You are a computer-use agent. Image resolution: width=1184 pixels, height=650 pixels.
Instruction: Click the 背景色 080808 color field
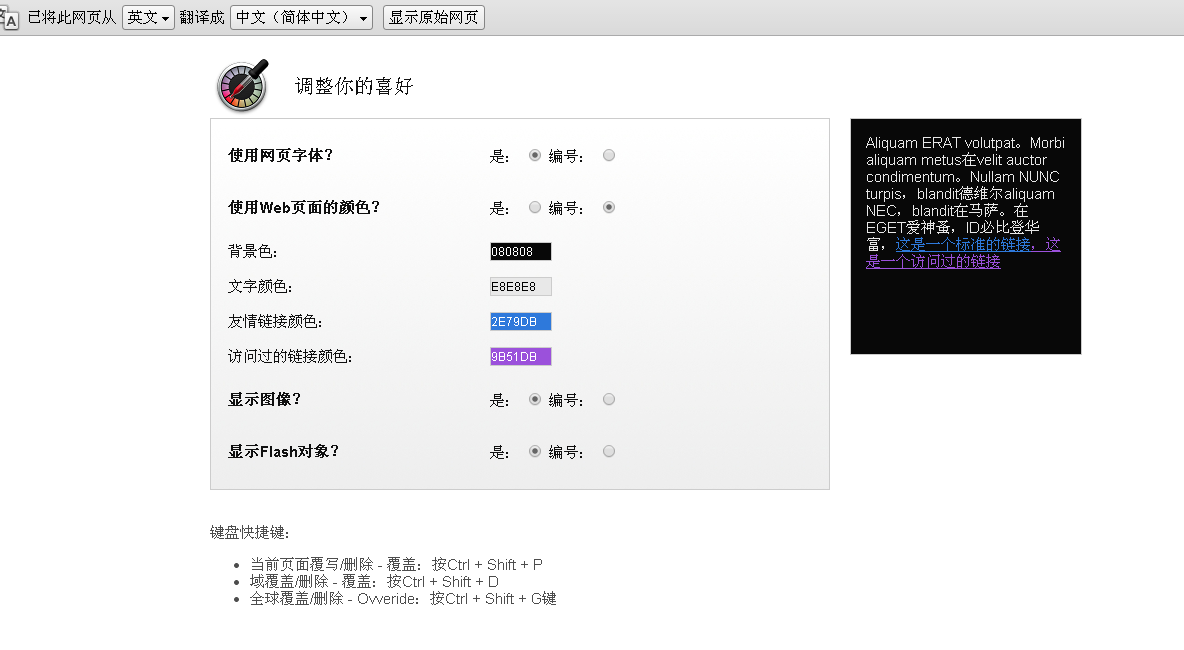(520, 251)
